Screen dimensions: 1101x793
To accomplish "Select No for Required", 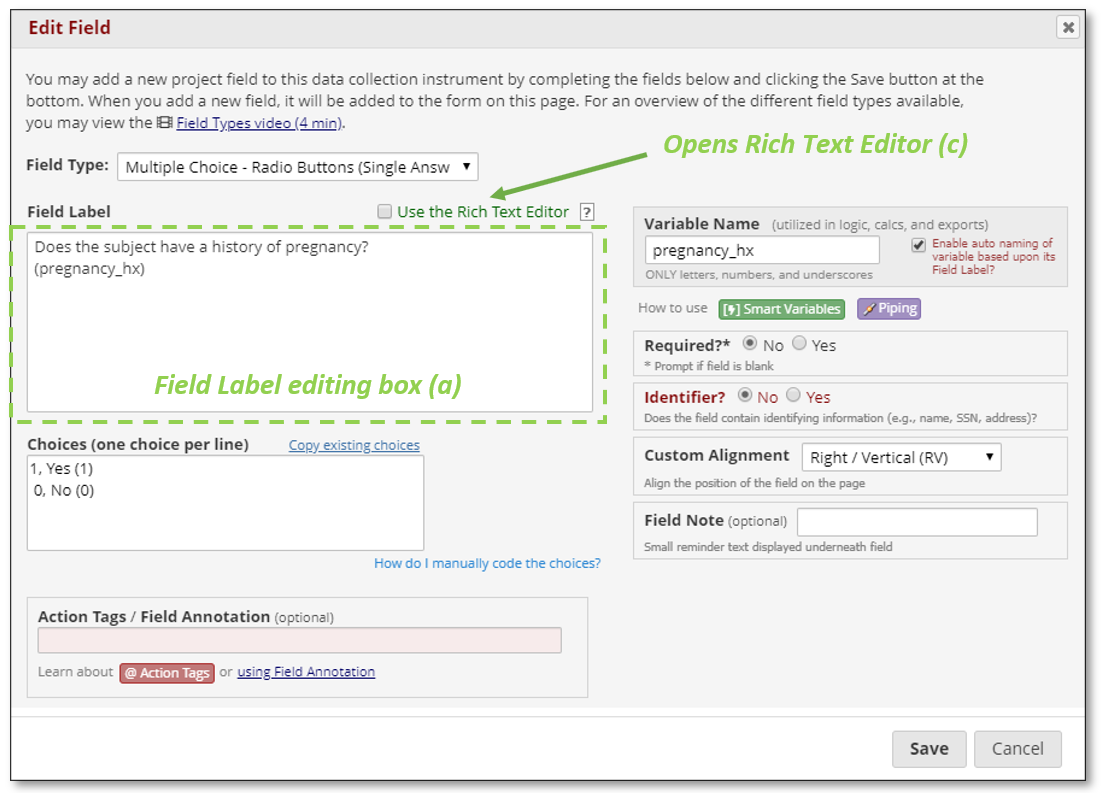I will coord(750,343).
